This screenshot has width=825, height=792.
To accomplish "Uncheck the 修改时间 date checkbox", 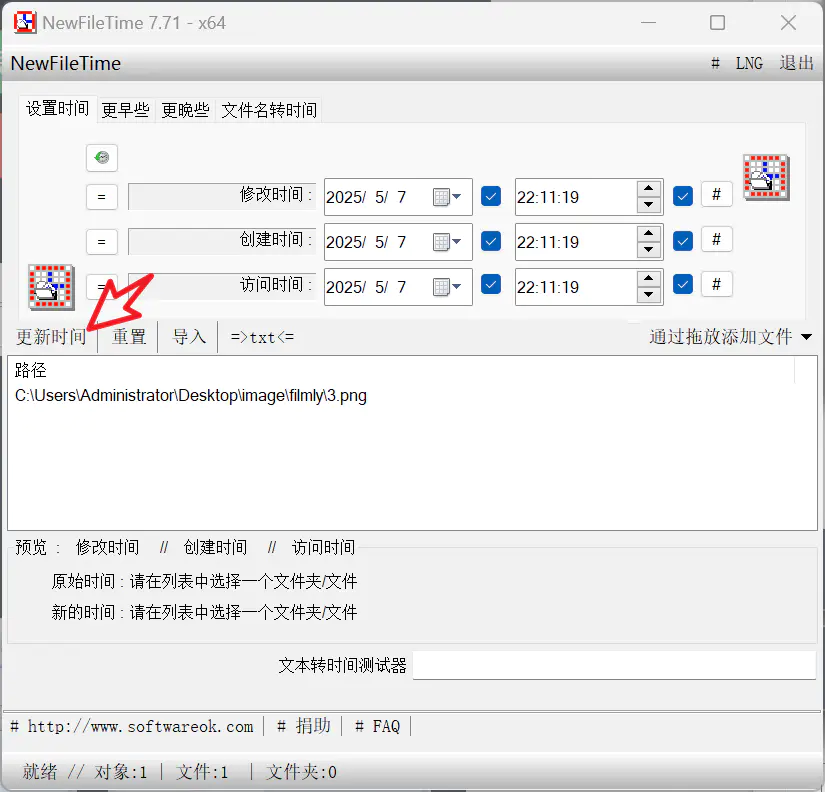I will (491, 196).
